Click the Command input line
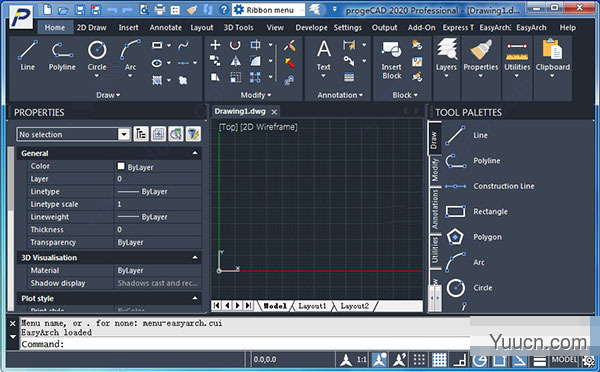Image resolution: width=600 pixels, height=372 pixels. click(x=245, y=344)
